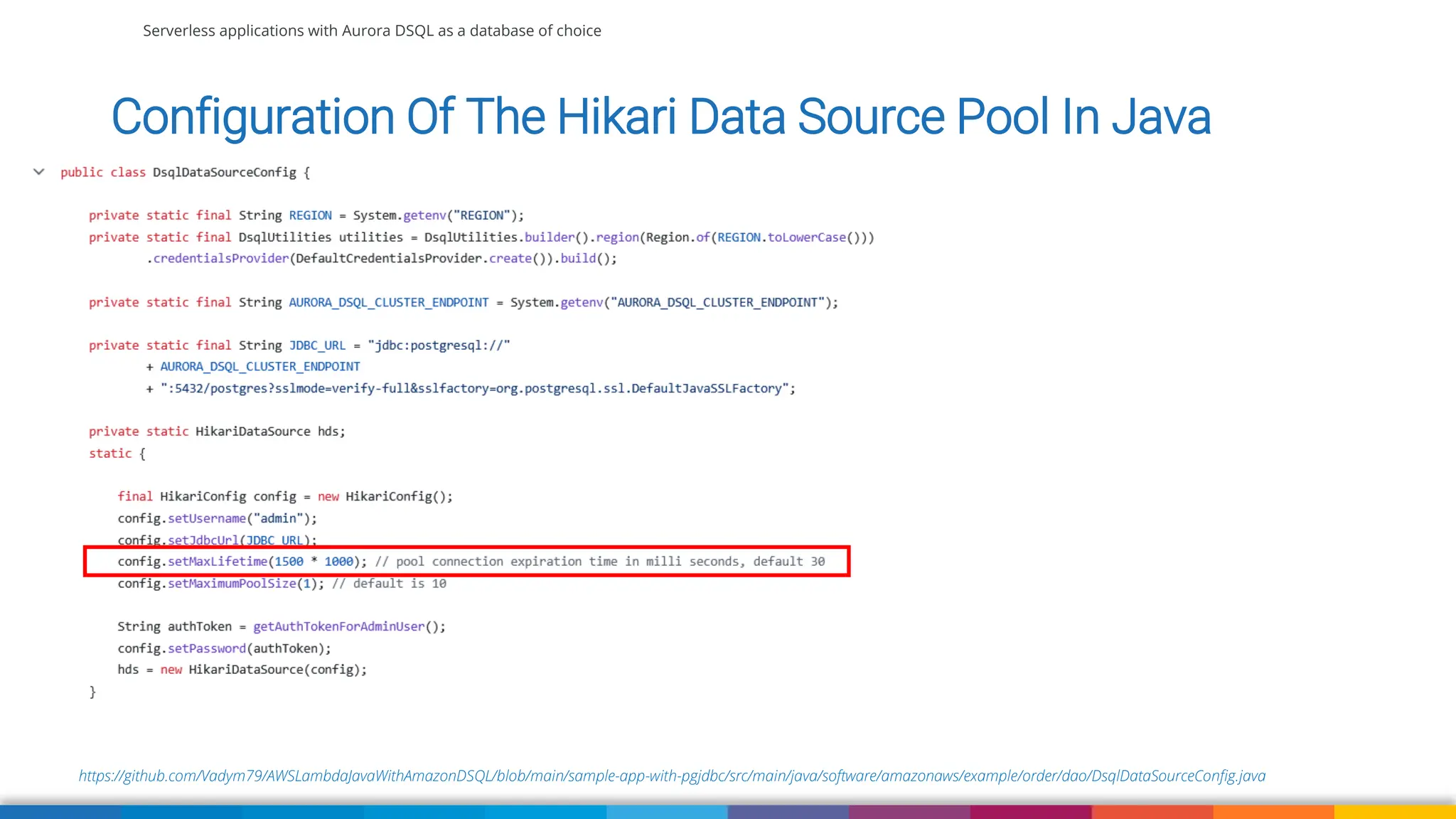The width and height of the screenshot is (1456, 819).
Task: Click the slide title about Hikari Data Source Pool
Action: click(x=661, y=117)
